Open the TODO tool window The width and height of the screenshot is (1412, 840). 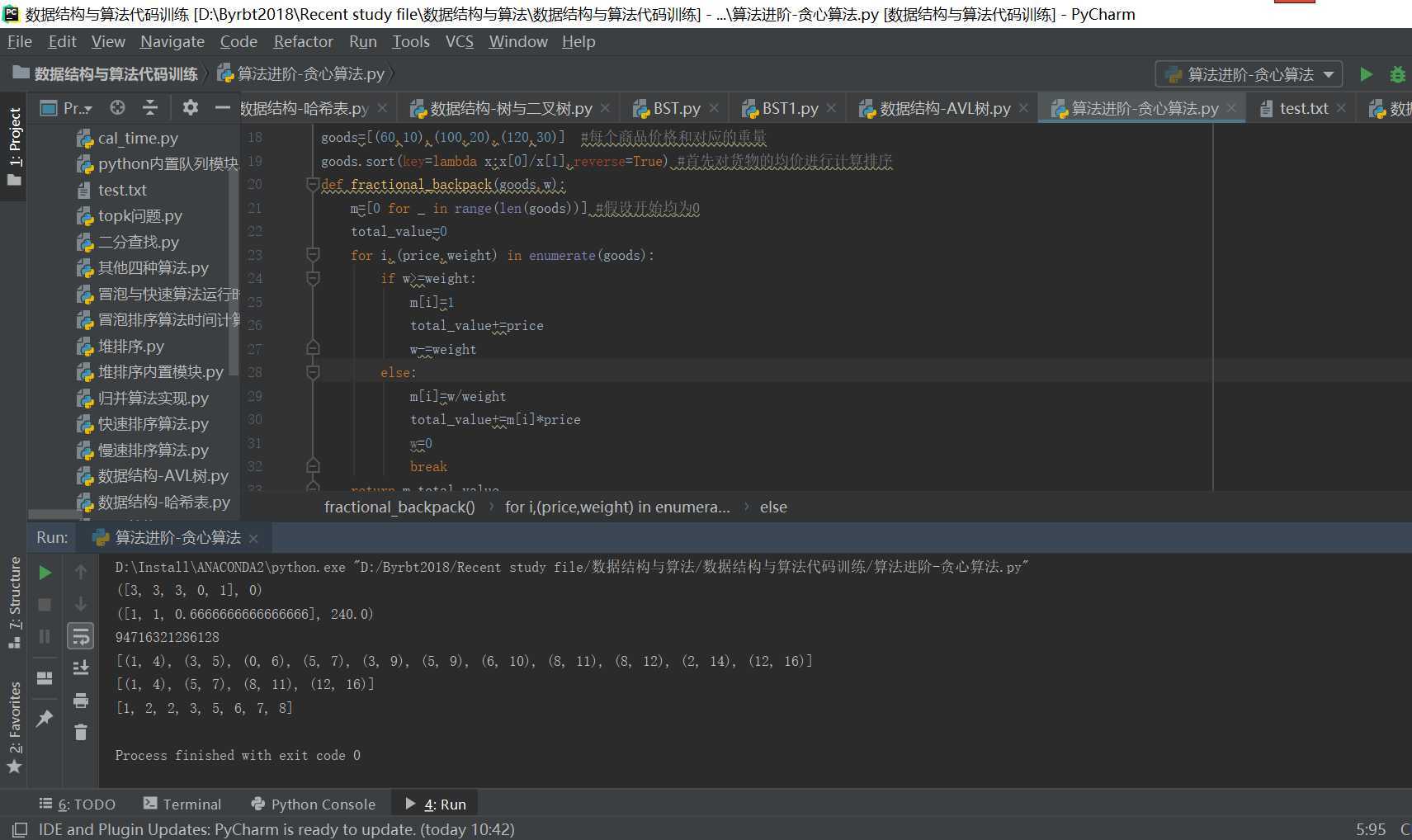(78, 804)
